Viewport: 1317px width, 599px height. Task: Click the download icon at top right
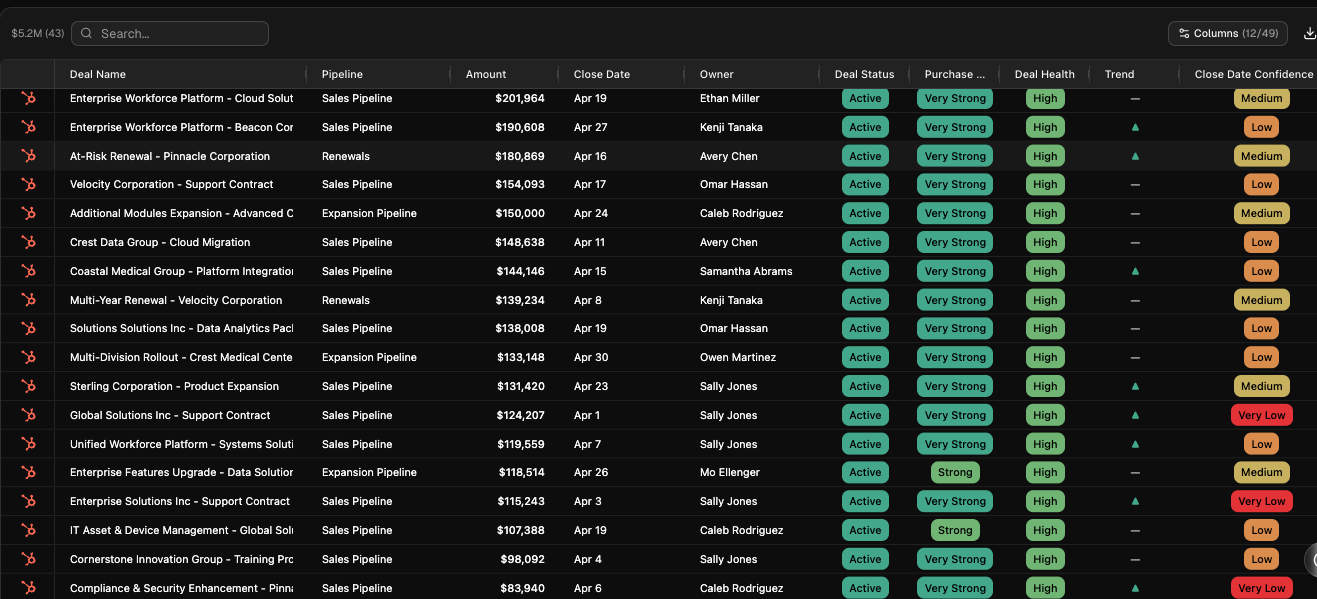pos(1309,34)
